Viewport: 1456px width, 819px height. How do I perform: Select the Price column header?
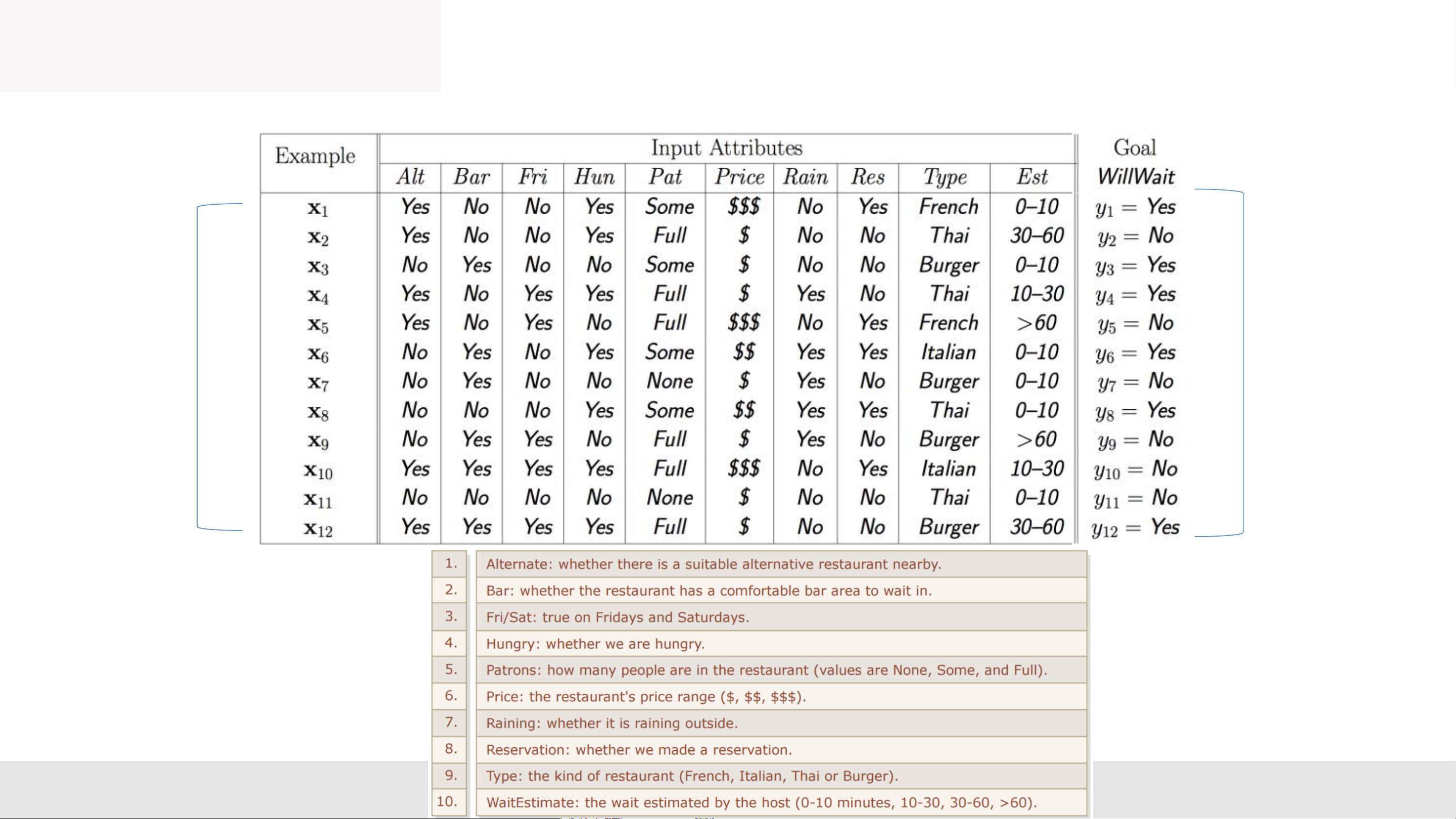739,177
